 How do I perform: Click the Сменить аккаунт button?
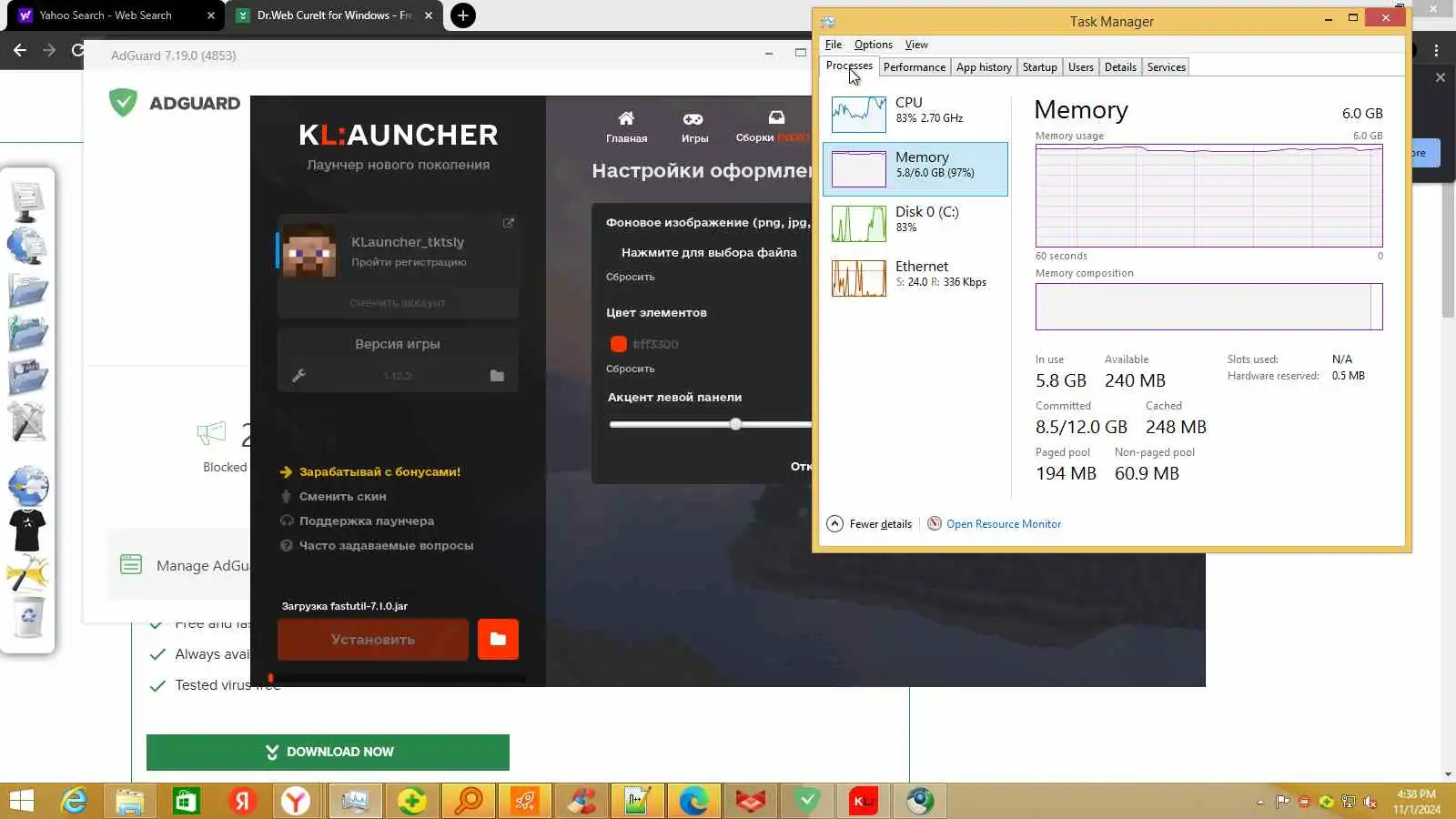click(398, 302)
